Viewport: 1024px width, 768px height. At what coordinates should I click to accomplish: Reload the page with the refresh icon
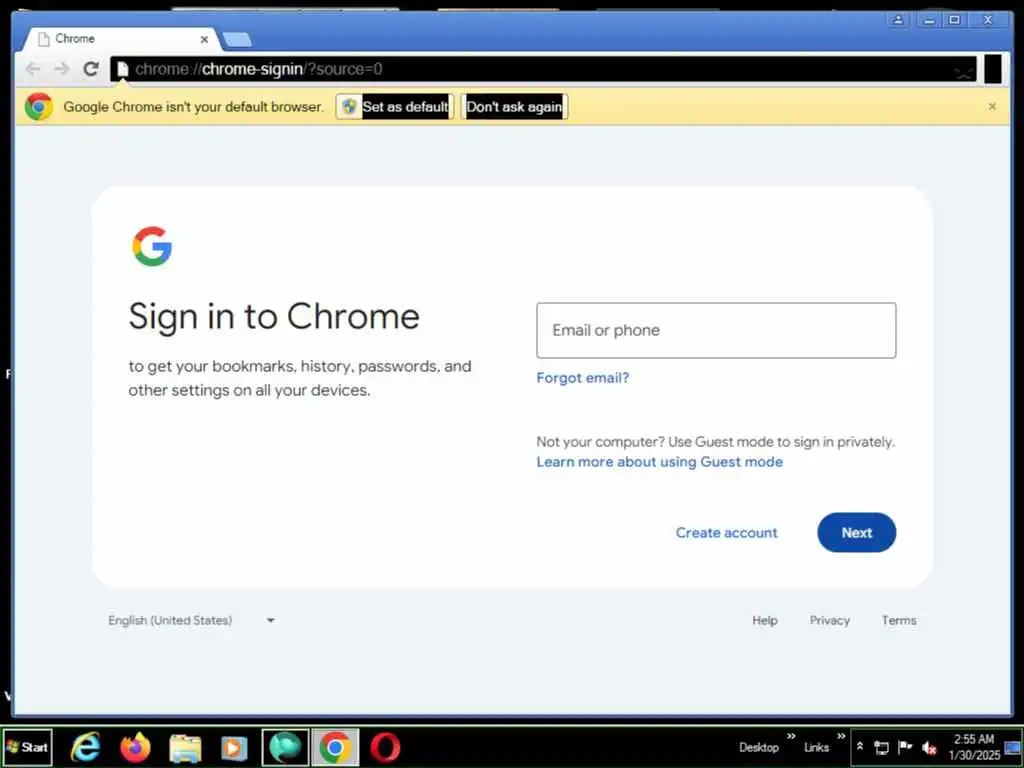91,69
